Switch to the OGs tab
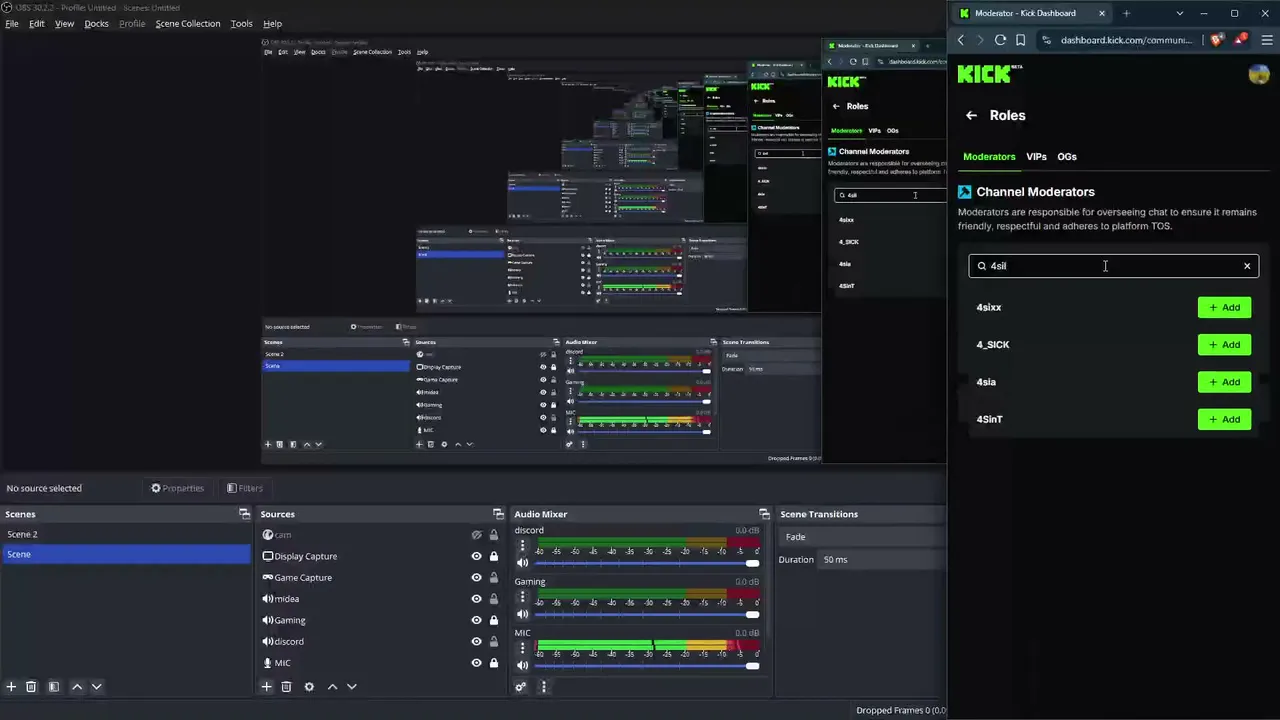Screen dimensions: 1280x720 point(1067,157)
